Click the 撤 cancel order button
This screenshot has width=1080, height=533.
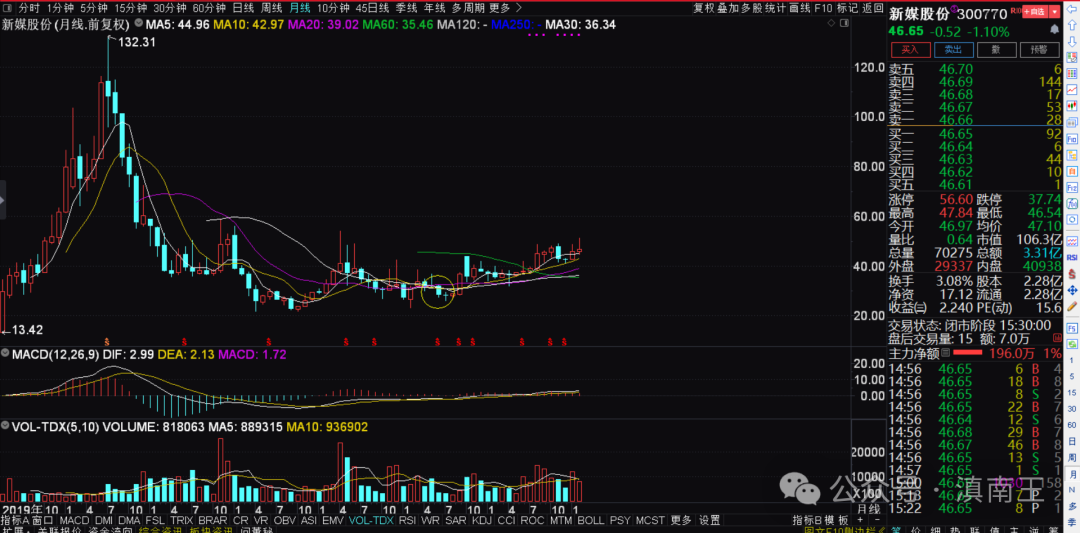coord(997,50)
